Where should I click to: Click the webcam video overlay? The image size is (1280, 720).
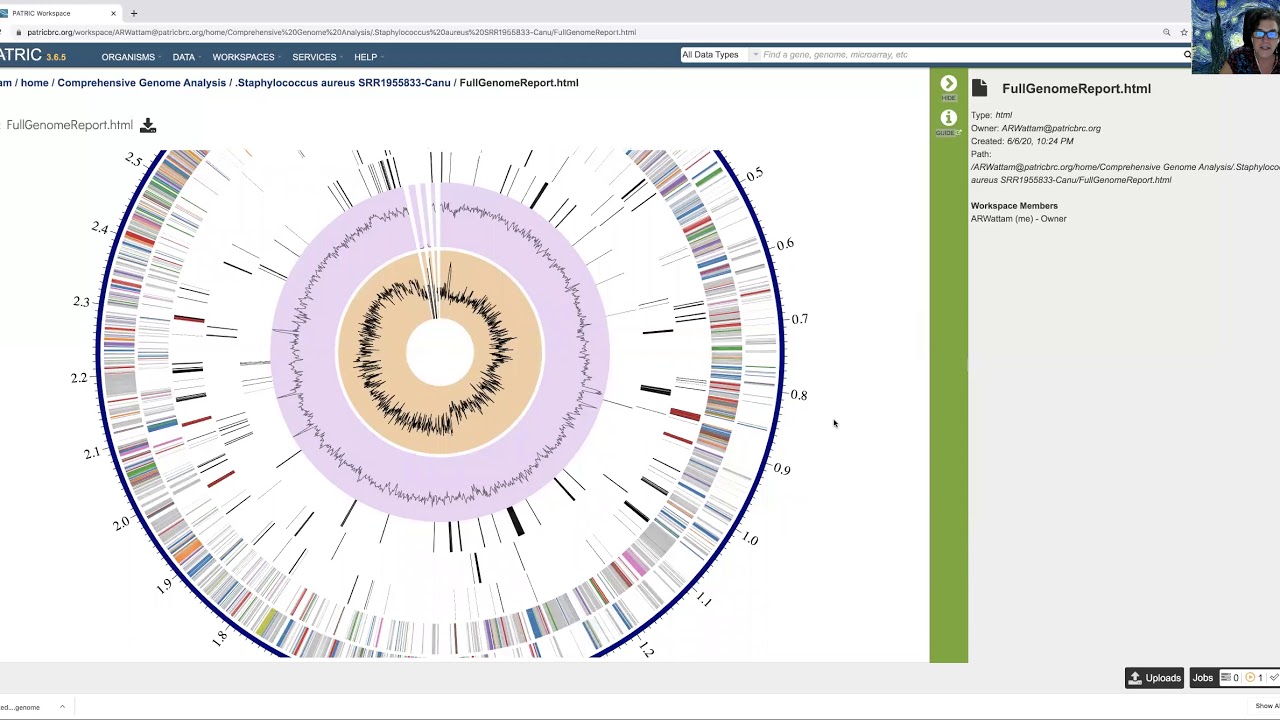click(1236, 37)
